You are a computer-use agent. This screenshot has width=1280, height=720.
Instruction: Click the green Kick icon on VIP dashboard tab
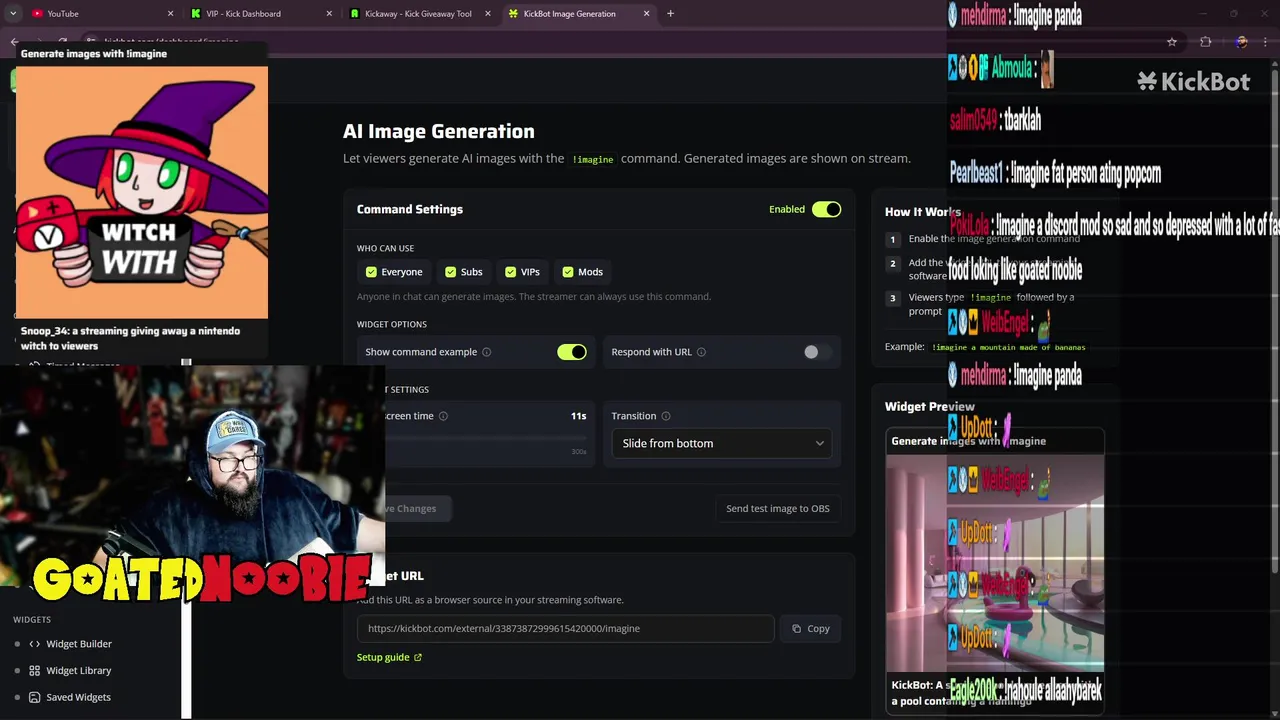(x=195, y=14)
